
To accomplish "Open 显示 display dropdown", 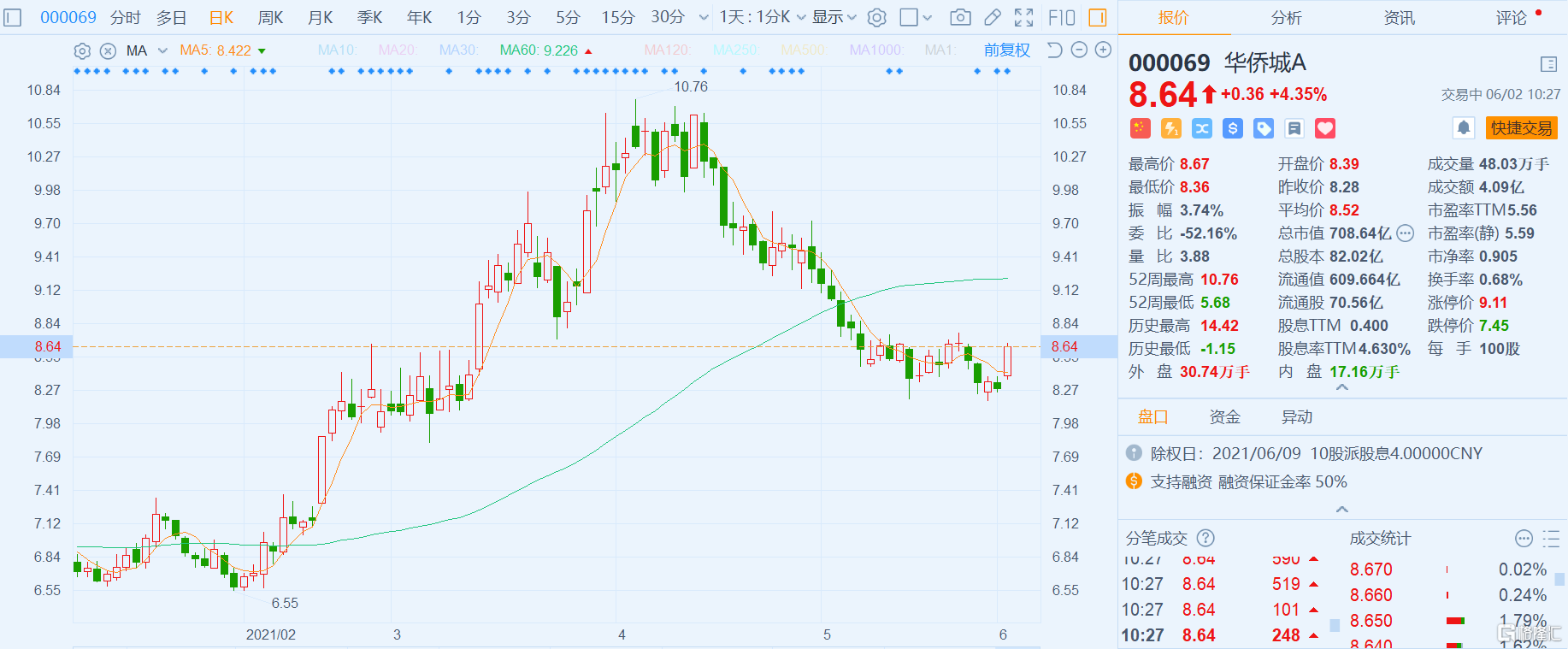I will pyautogui.click(x=834, y=17).
